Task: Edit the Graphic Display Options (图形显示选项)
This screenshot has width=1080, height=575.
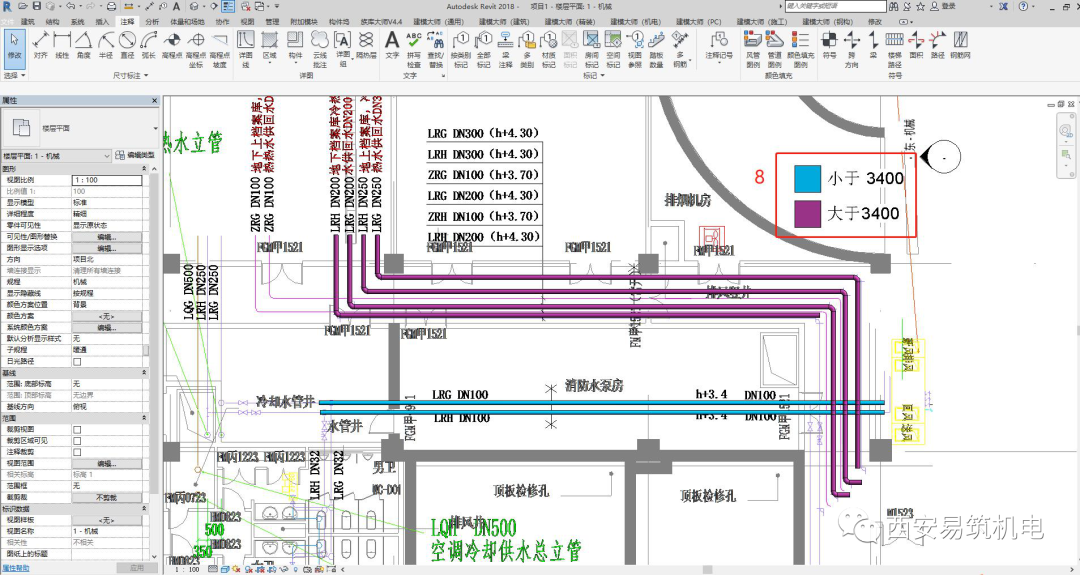Action: coord(107,248)
